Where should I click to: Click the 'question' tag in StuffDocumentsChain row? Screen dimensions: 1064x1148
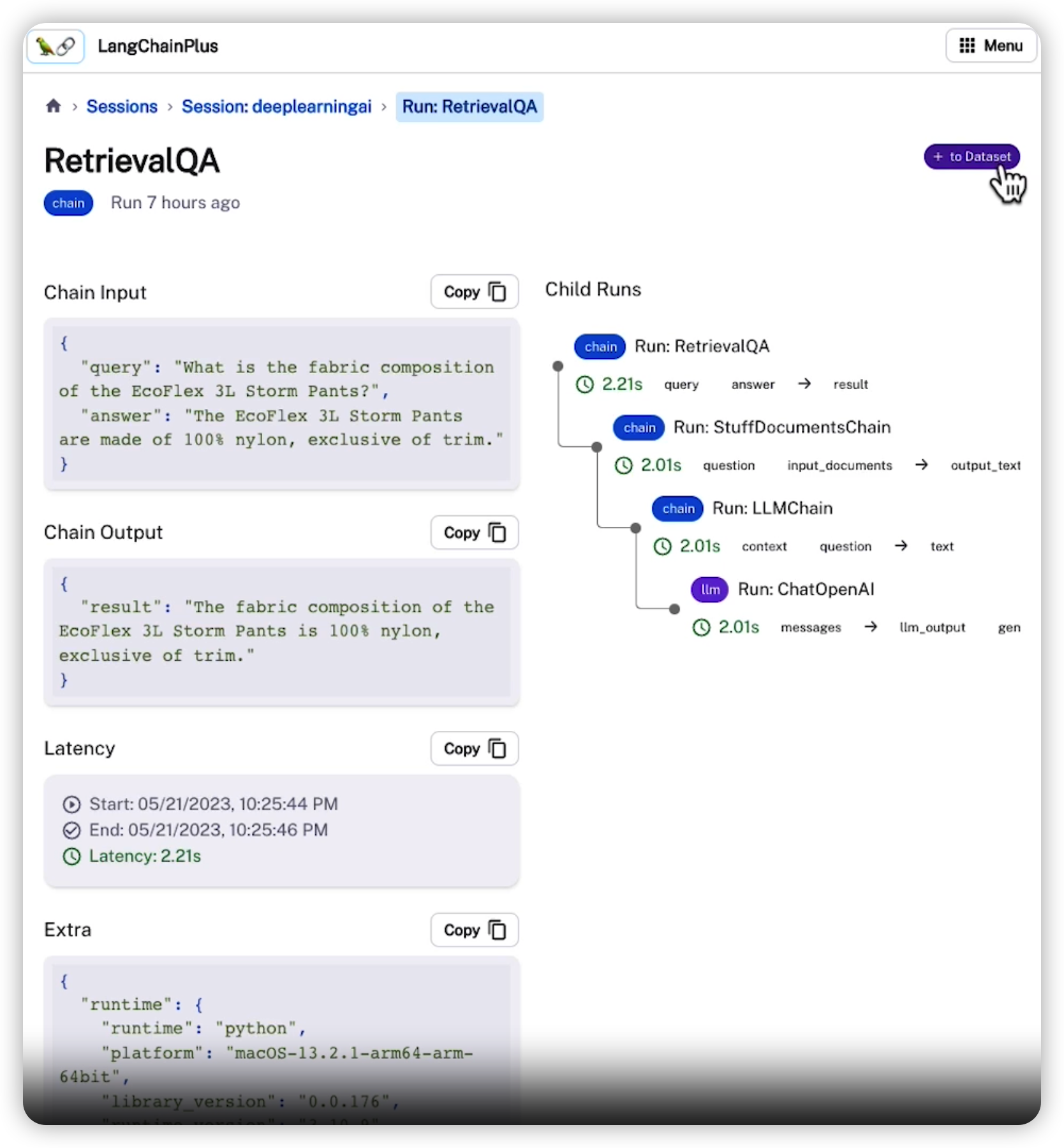point(728,466)
